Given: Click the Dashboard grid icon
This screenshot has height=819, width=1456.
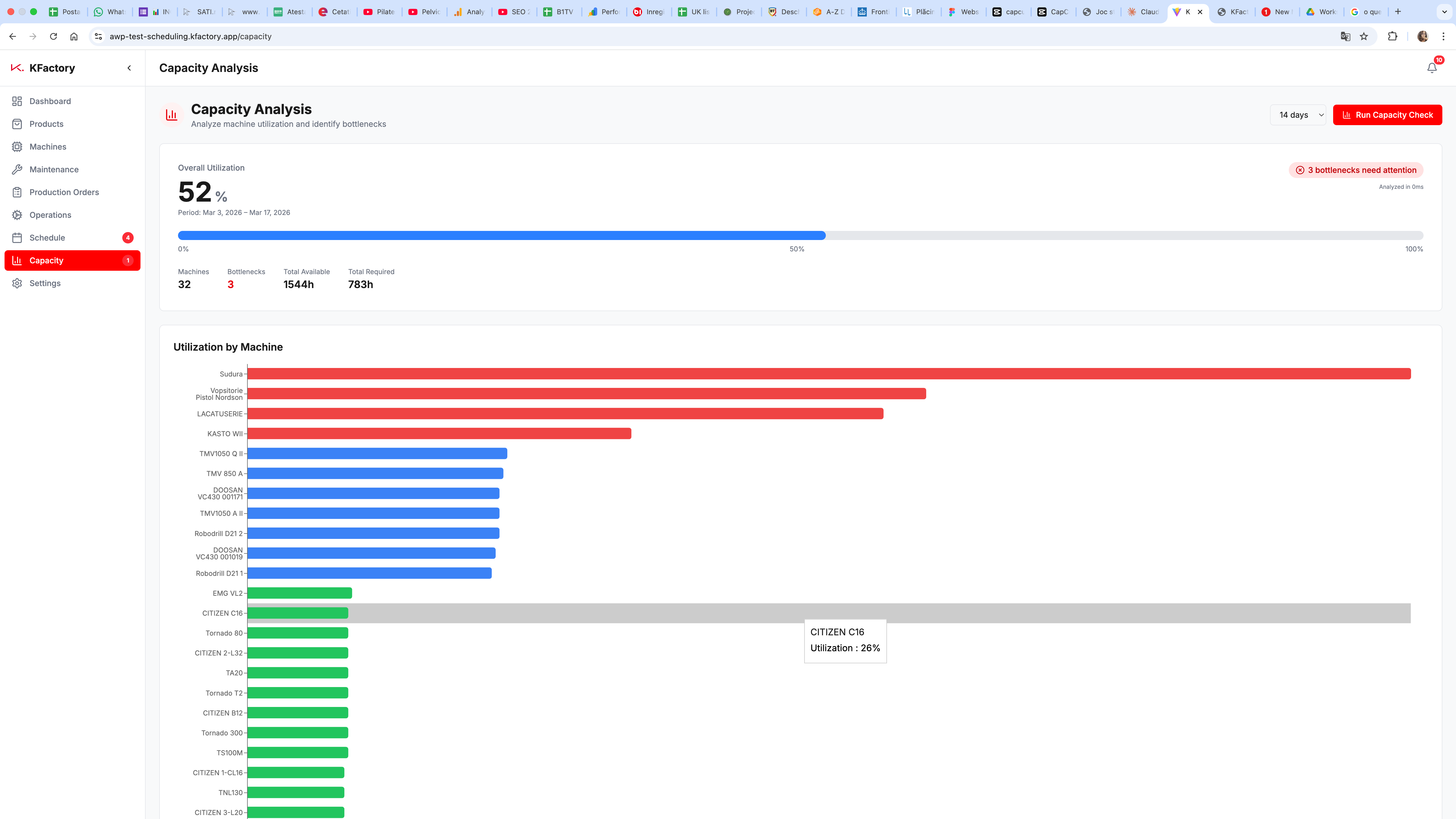Looking at the screenshot, I should click(x=17, y=101).
